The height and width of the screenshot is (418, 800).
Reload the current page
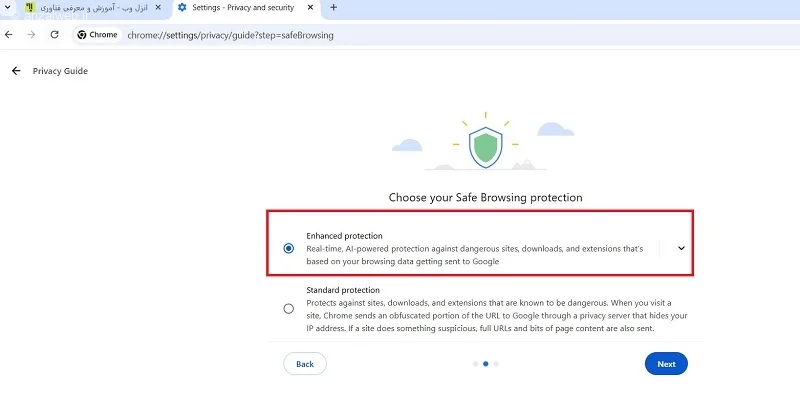[55, 35]
